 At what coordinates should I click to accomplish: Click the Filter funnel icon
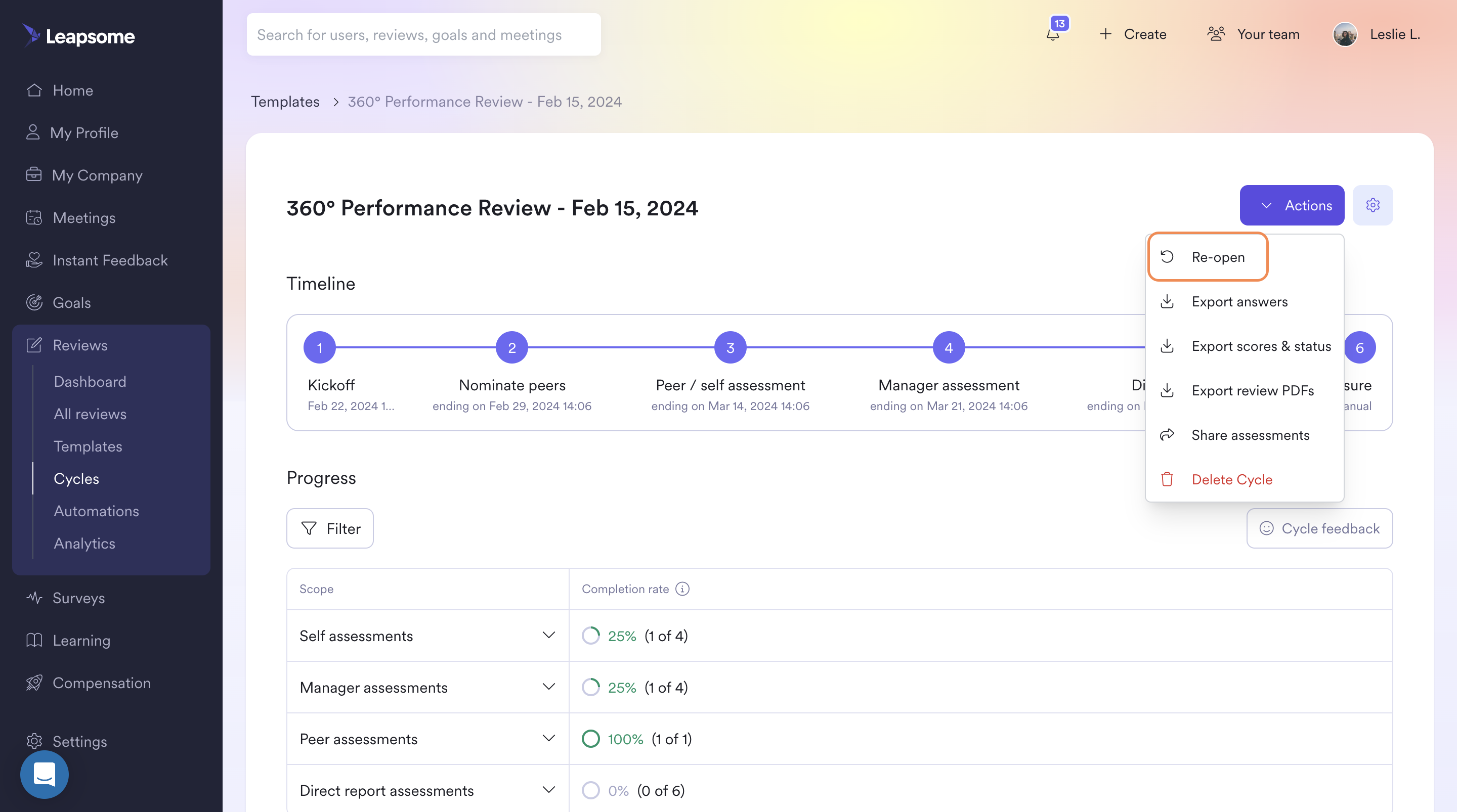pyautogui.click(x=309, y=528)
